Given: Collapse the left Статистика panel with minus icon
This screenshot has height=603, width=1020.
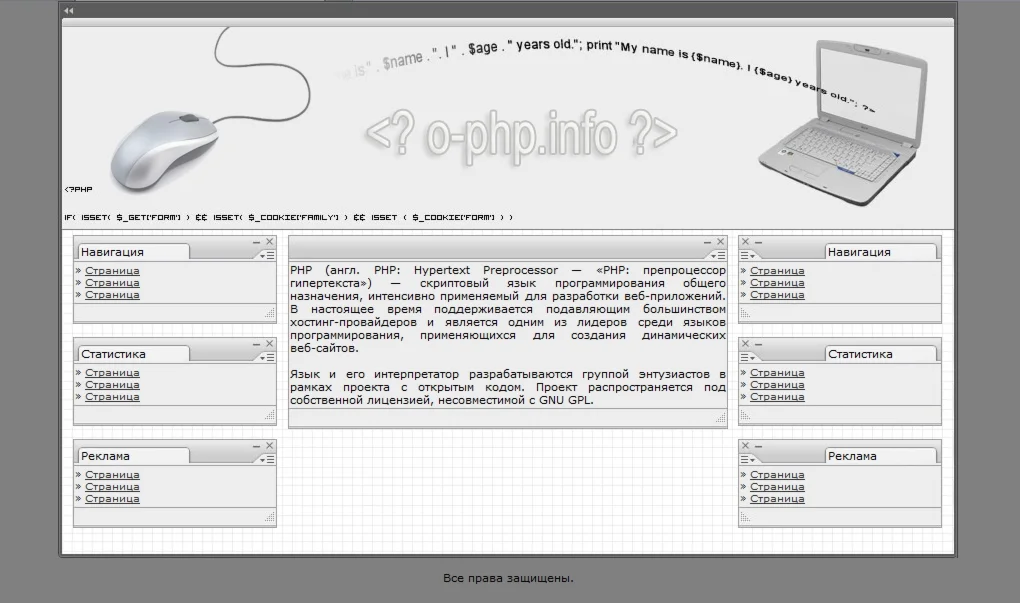Looking at the screenshot, I should point(256,344).
